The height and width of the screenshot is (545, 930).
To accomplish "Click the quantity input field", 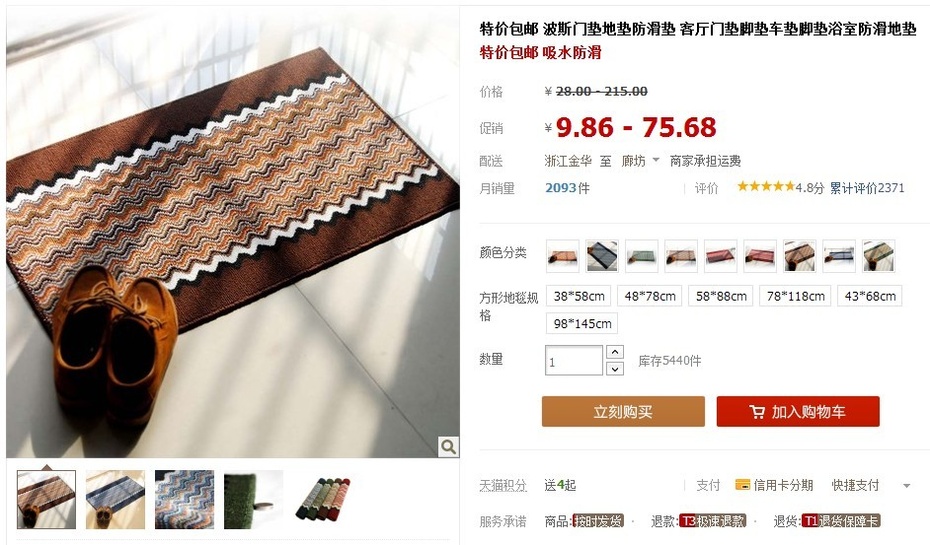I will pos(574,361).
